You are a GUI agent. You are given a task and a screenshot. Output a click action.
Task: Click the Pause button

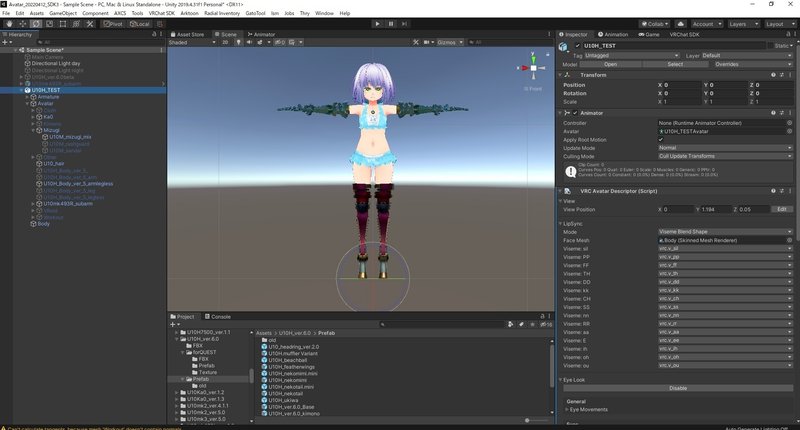point(391,24)
